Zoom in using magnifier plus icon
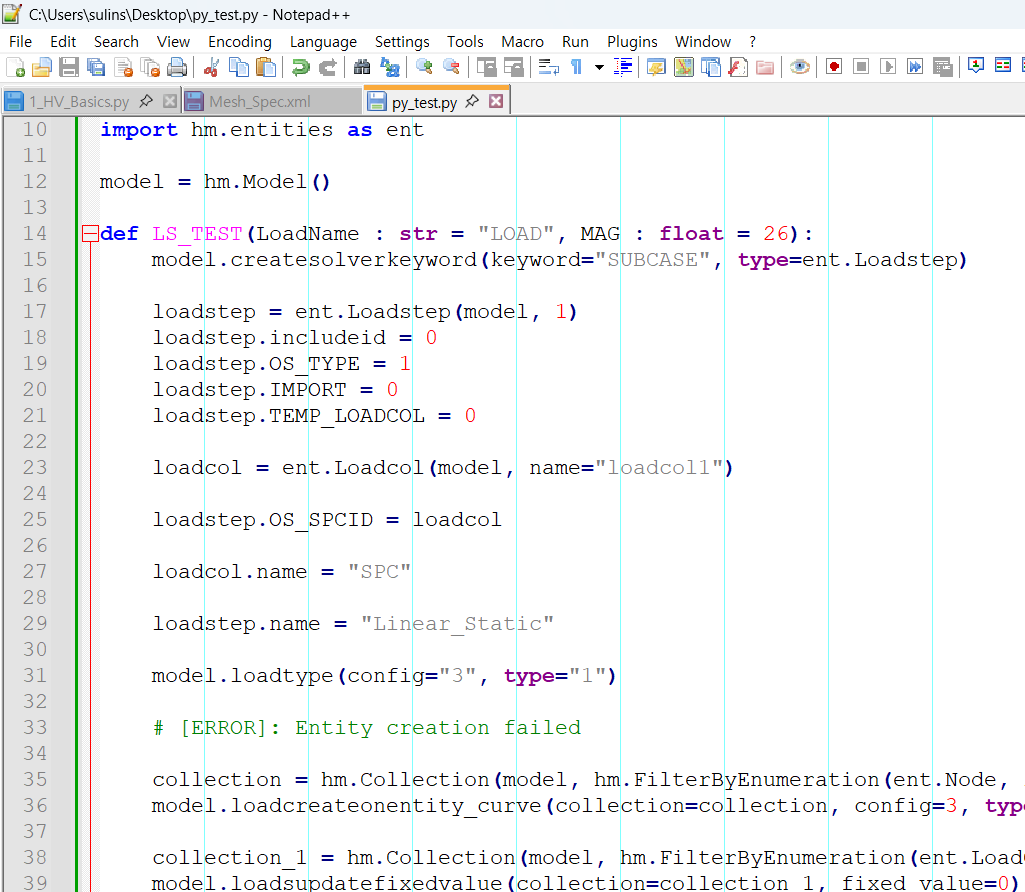This screenshot has width=1025, height=892. 424,67
